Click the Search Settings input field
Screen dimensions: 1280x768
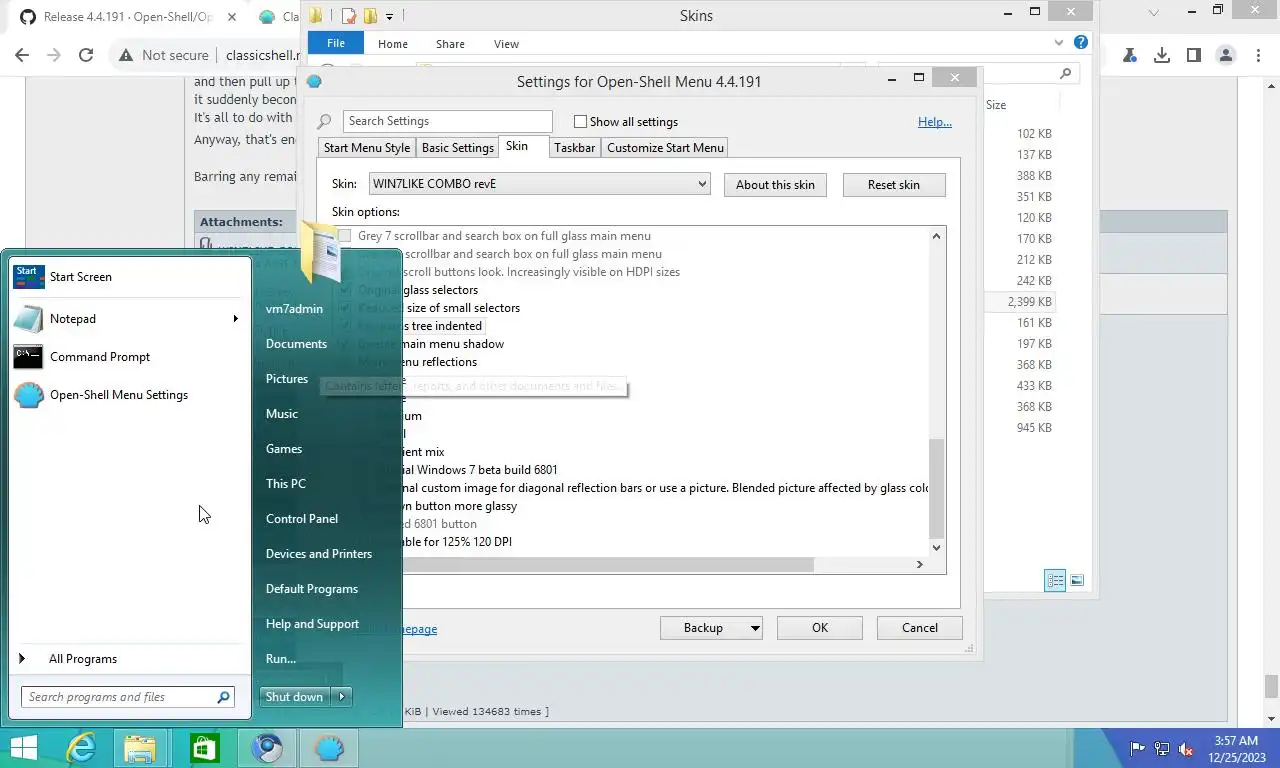click(447, 121)
